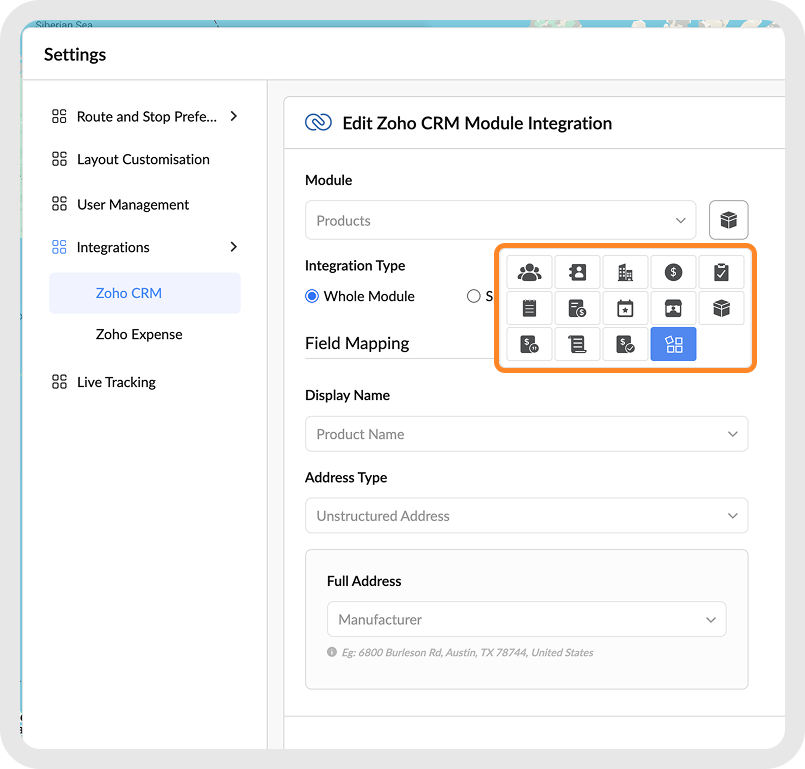
Task: Pick the box icon inside the icon picker
Action: point(721,308)
